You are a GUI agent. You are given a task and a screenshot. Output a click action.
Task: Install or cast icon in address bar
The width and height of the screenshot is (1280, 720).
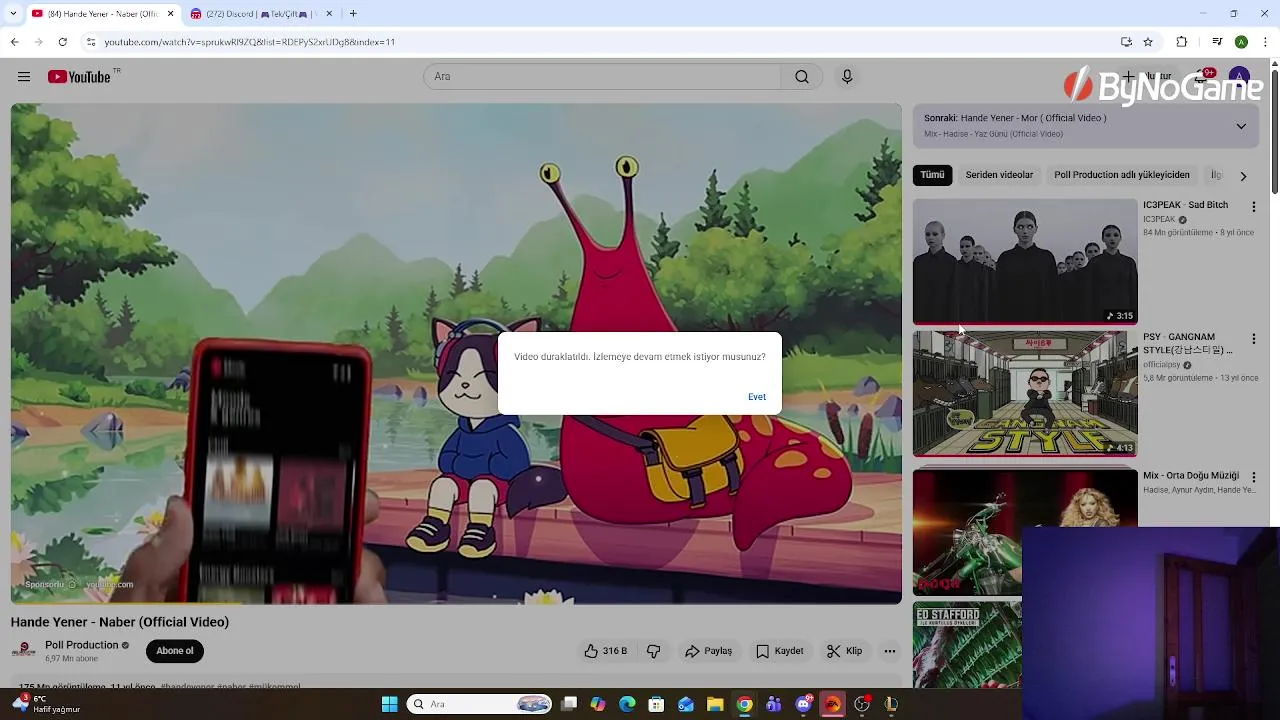(1126, 42)
